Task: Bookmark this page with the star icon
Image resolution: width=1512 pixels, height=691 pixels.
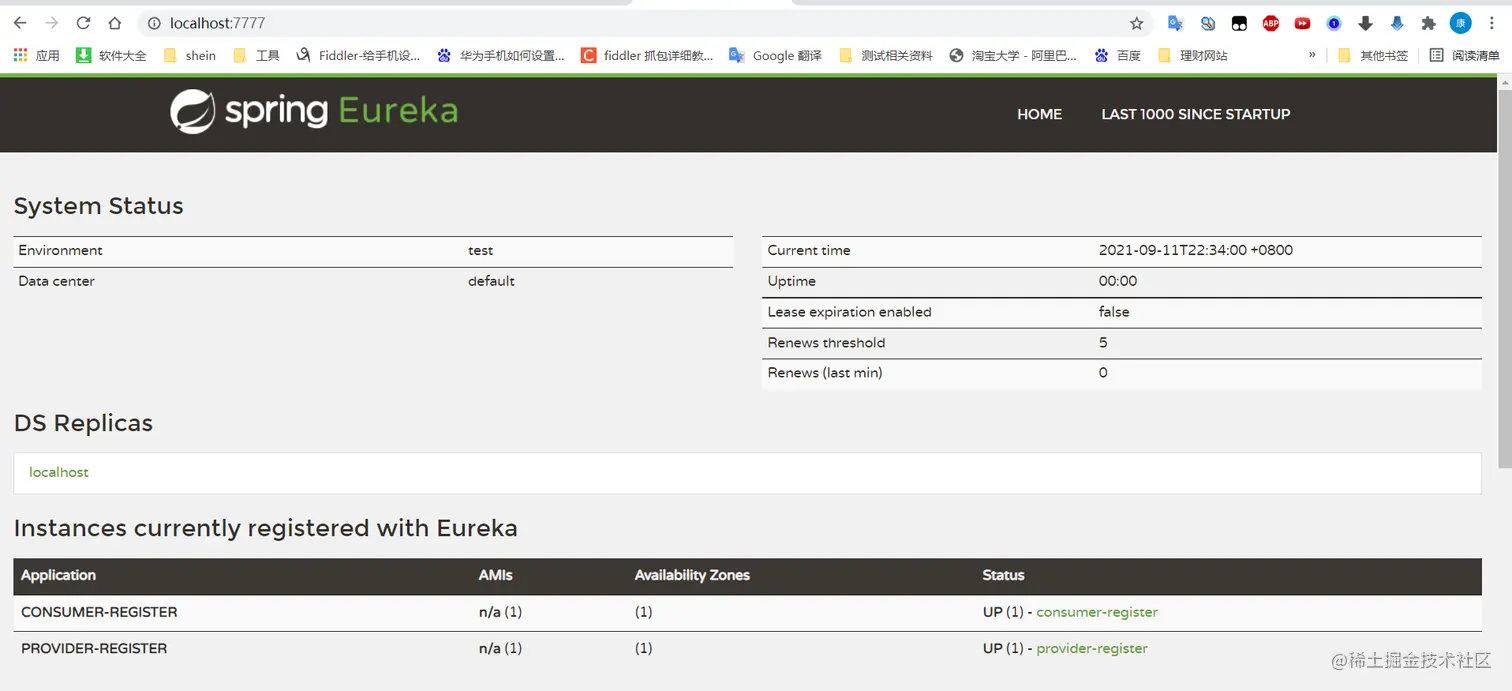Action: [x=1136, y=23]
